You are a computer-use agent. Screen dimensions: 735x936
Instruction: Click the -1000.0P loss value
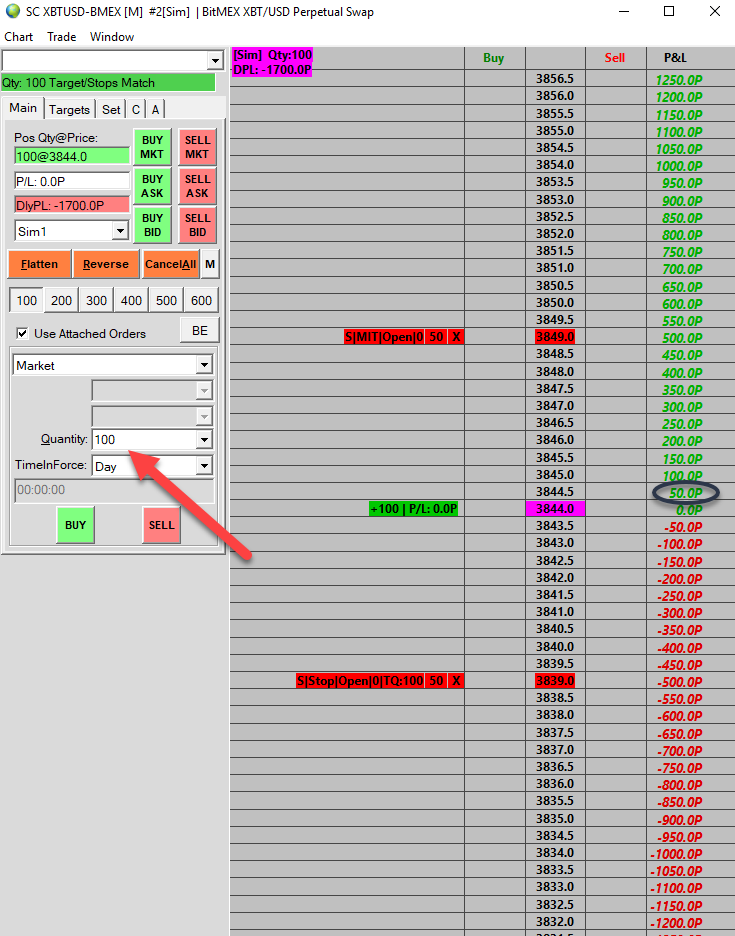tap(676, 854)
